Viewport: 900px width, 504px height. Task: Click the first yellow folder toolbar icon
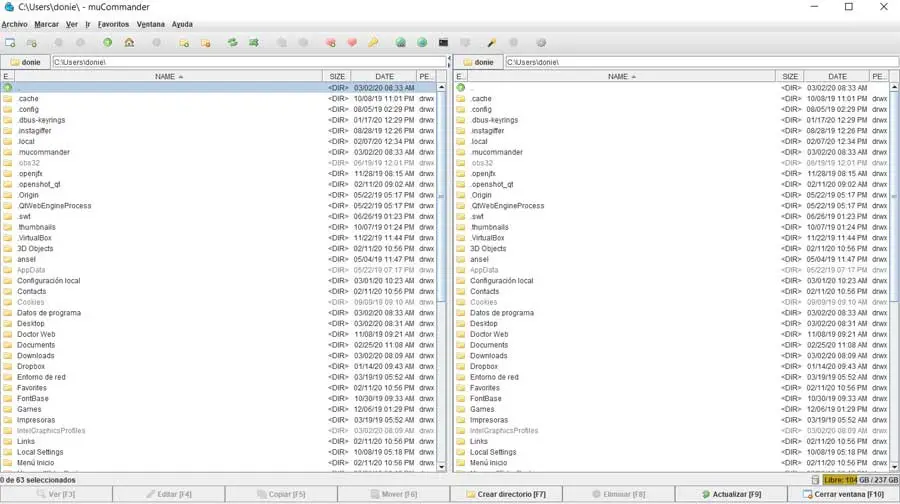[x=184, y=43]
